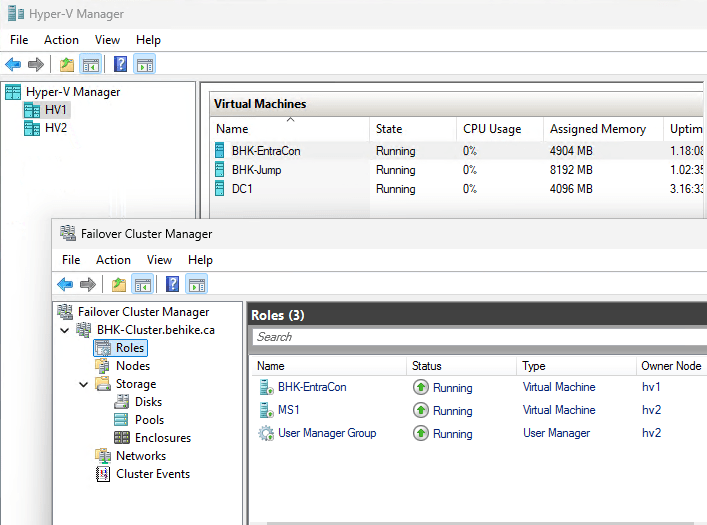The height and width of the screenshot is (525, 707).
Task: Click Up One Level icon in Hyper-V toolbar
Action: click(67, 65)
